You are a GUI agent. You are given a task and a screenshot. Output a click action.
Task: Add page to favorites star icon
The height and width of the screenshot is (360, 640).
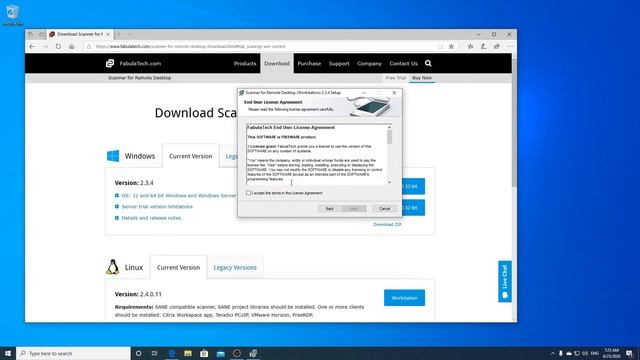451,47
